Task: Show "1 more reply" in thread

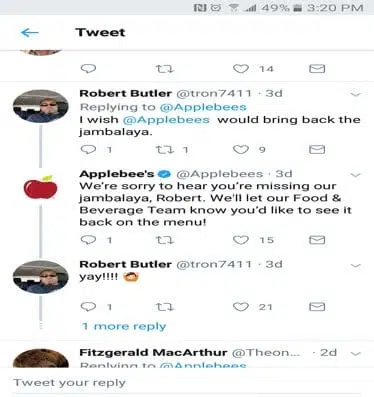Action: click(x=124, y=326)
